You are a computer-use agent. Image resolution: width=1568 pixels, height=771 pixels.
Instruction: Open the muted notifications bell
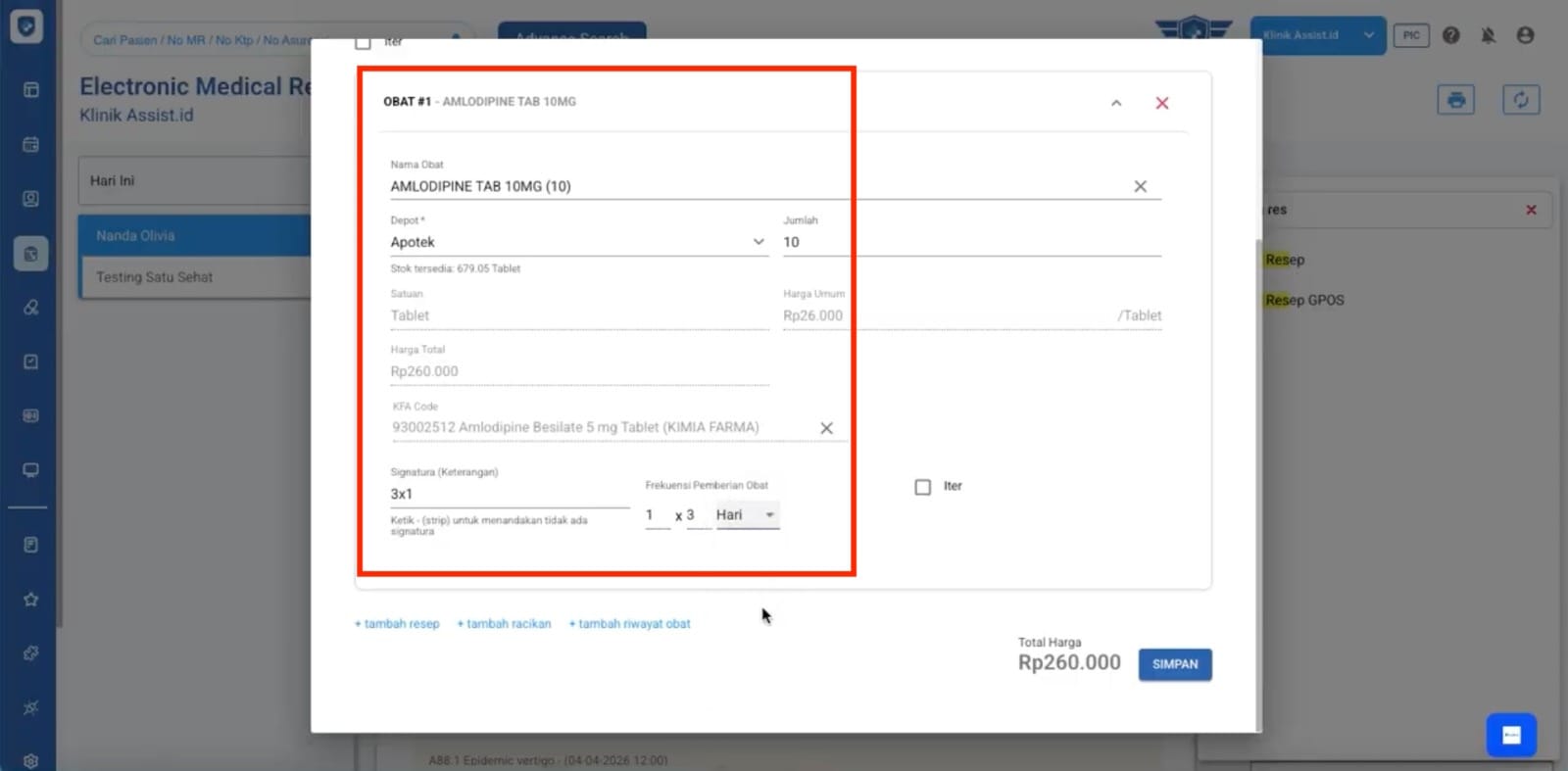tap(1488, 35)
